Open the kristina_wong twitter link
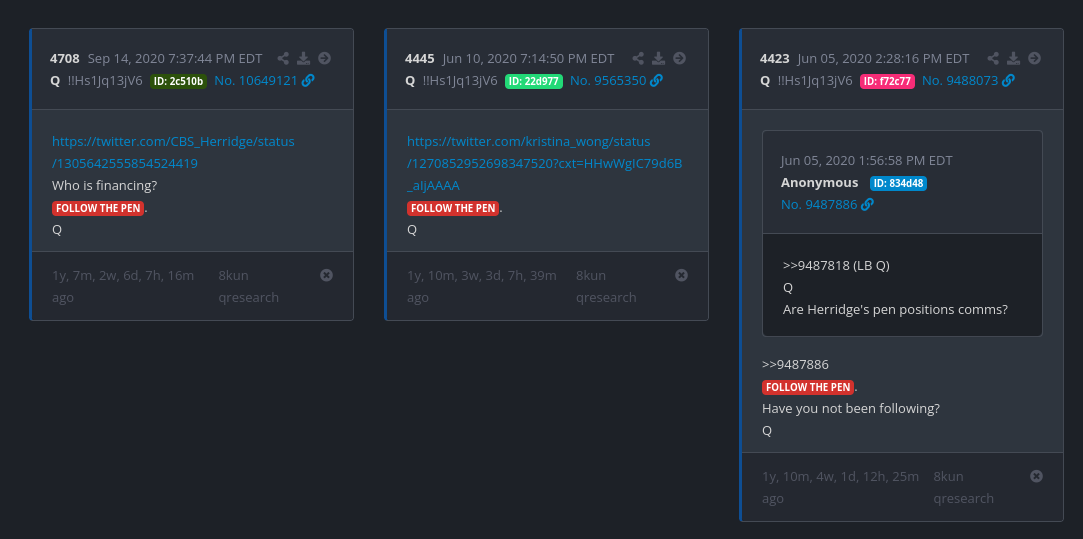The image size is (1083, 539). (x=544, y=164)
